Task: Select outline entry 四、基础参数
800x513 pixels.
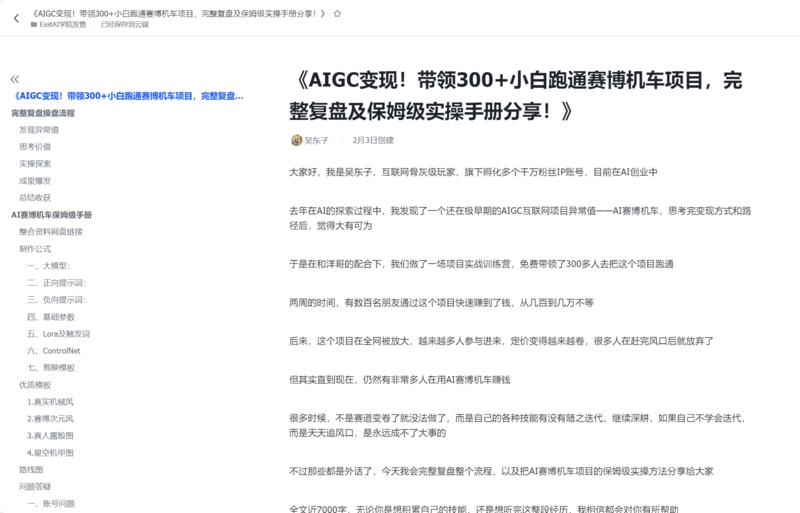Action: pos(51,317)
